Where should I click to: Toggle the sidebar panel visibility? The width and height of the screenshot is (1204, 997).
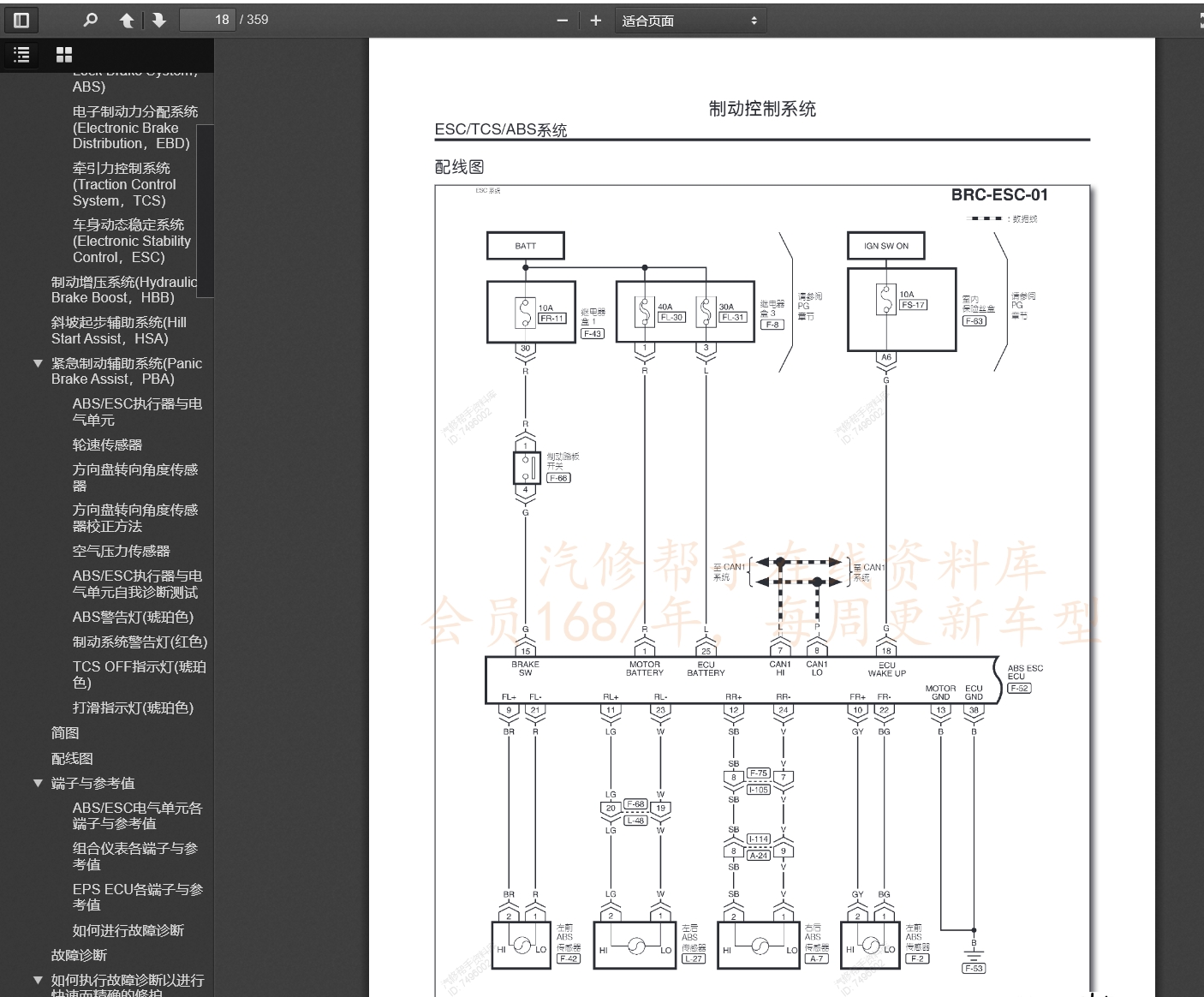click(21, 20)
